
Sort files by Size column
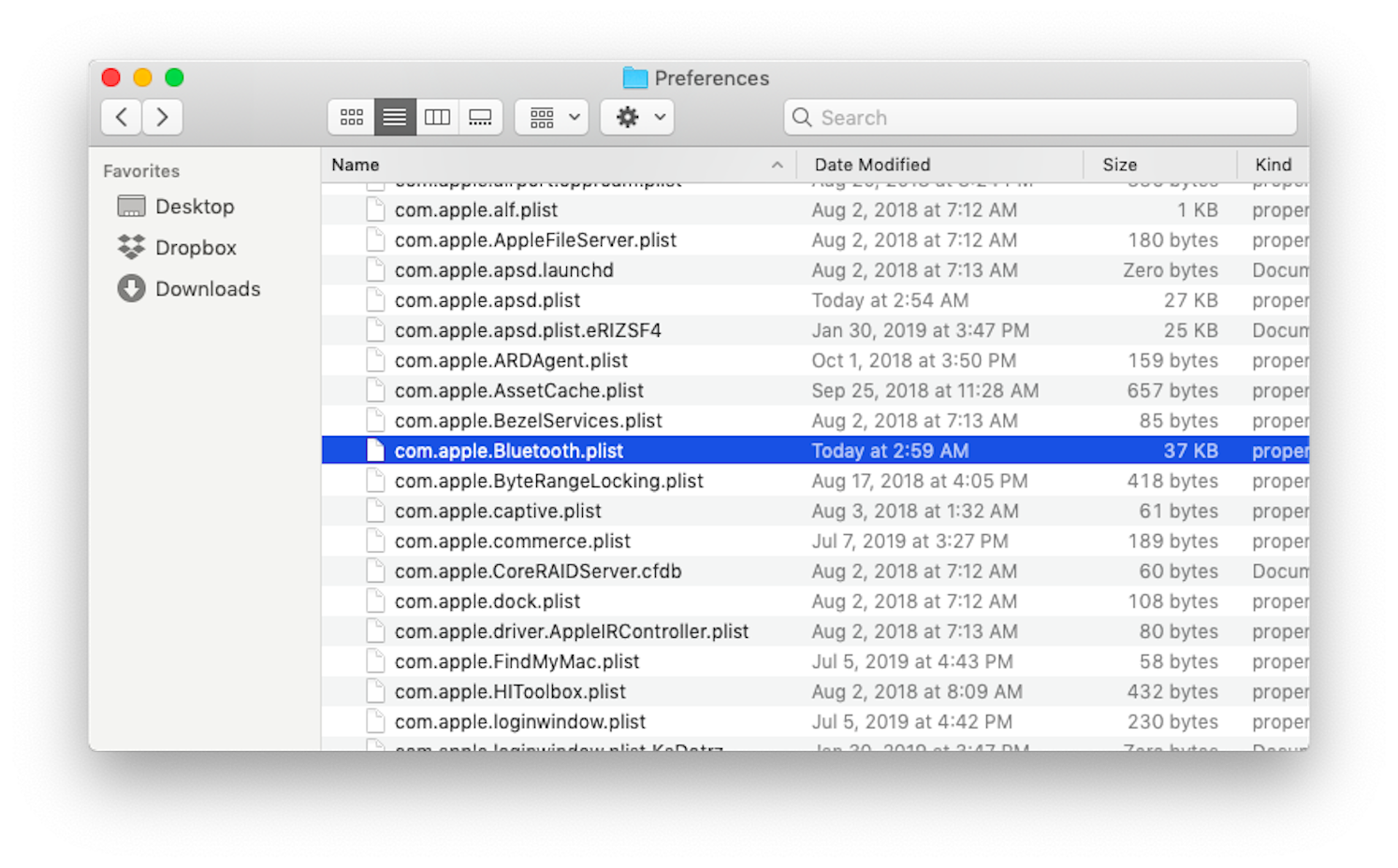[x=1119, y=164]
